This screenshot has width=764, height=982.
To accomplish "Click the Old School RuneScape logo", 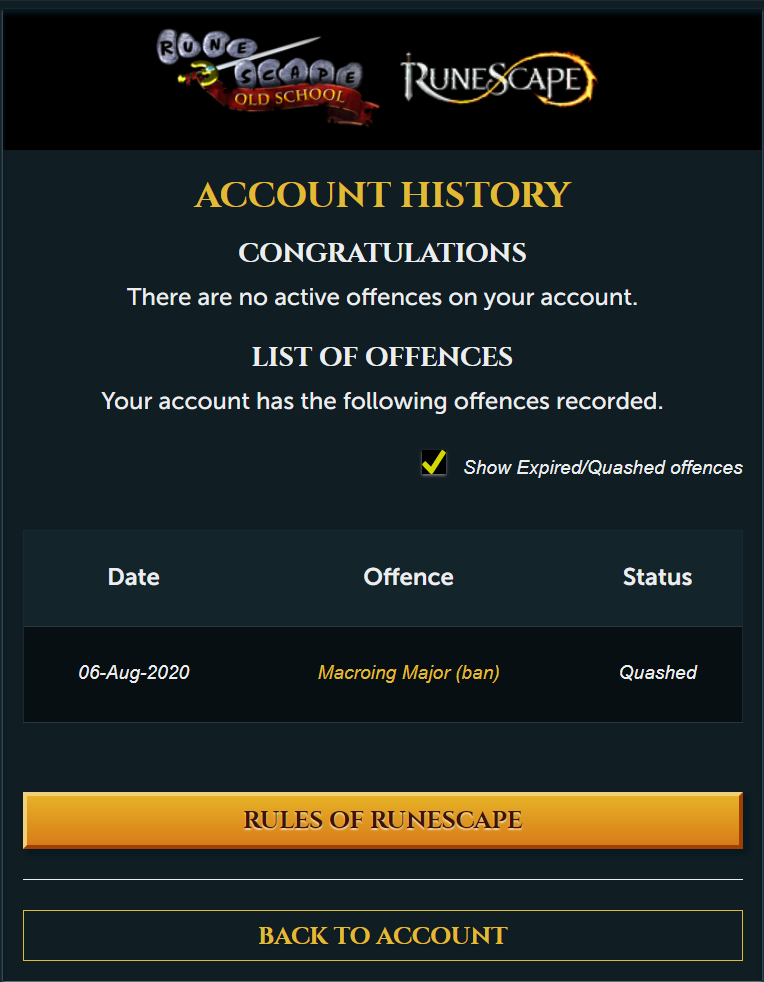I will (267, 78).
